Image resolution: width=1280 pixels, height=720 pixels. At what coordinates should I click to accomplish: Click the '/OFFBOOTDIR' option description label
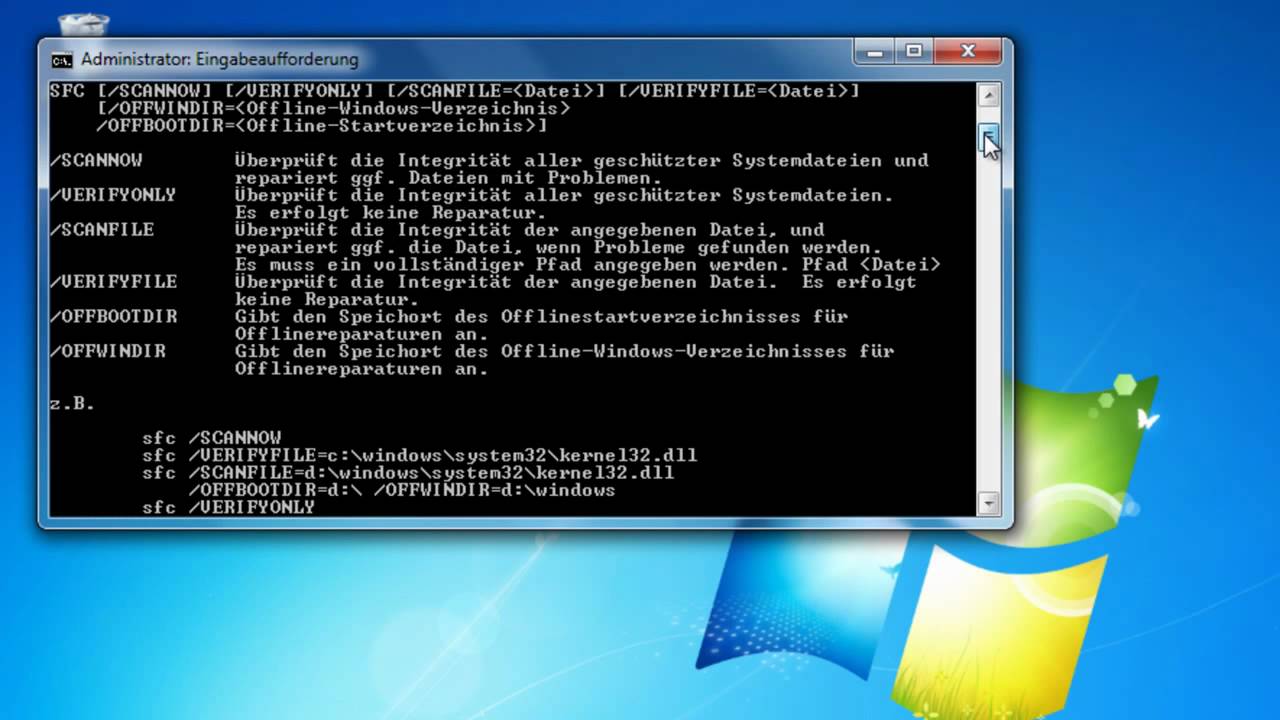click(113, 317)
